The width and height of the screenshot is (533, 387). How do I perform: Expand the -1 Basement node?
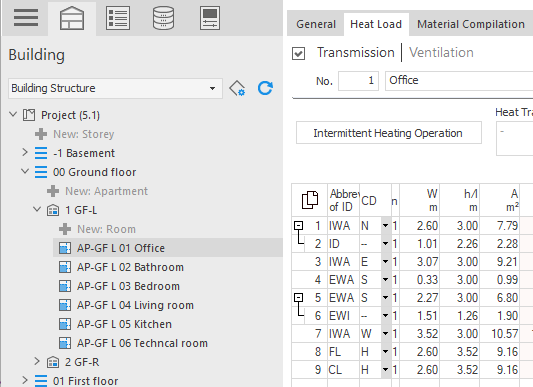(x=25, y=152)
